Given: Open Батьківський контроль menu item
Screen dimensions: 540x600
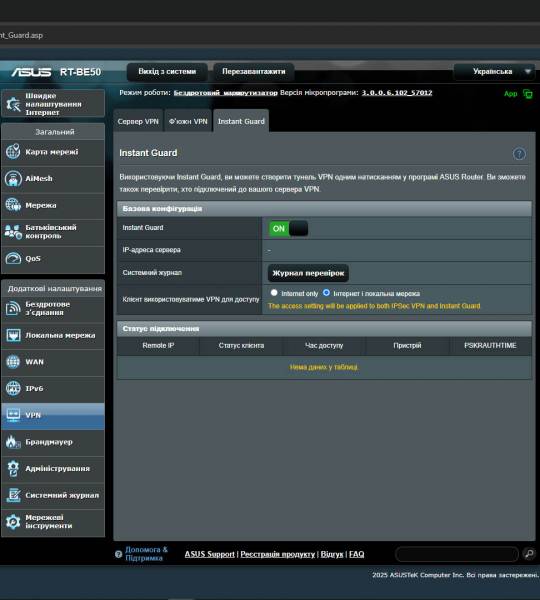Looking at the screenshot, I should click(53, 232).
